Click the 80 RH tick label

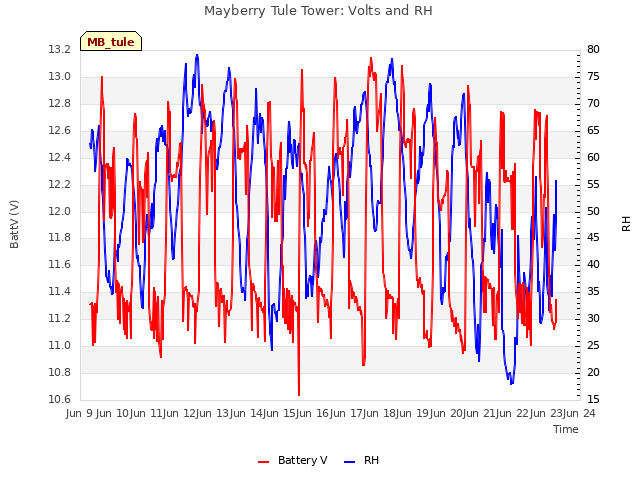593,50
